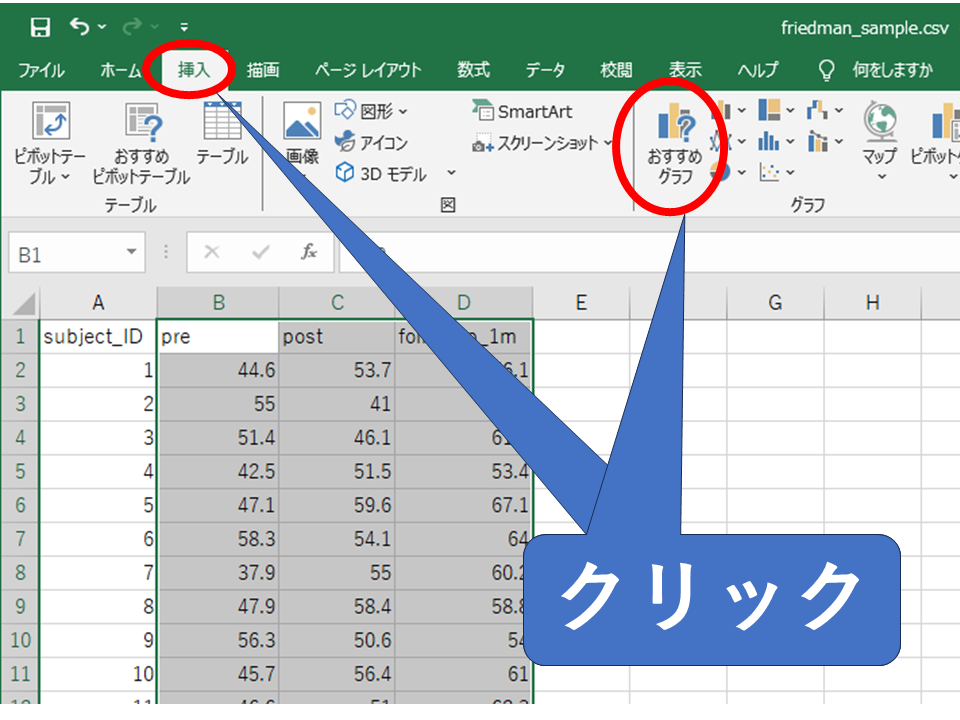This screenshot has height=720, width=960.
Task: Expand the 図形 shapes dropdown
Action: [x=403, y=112]
